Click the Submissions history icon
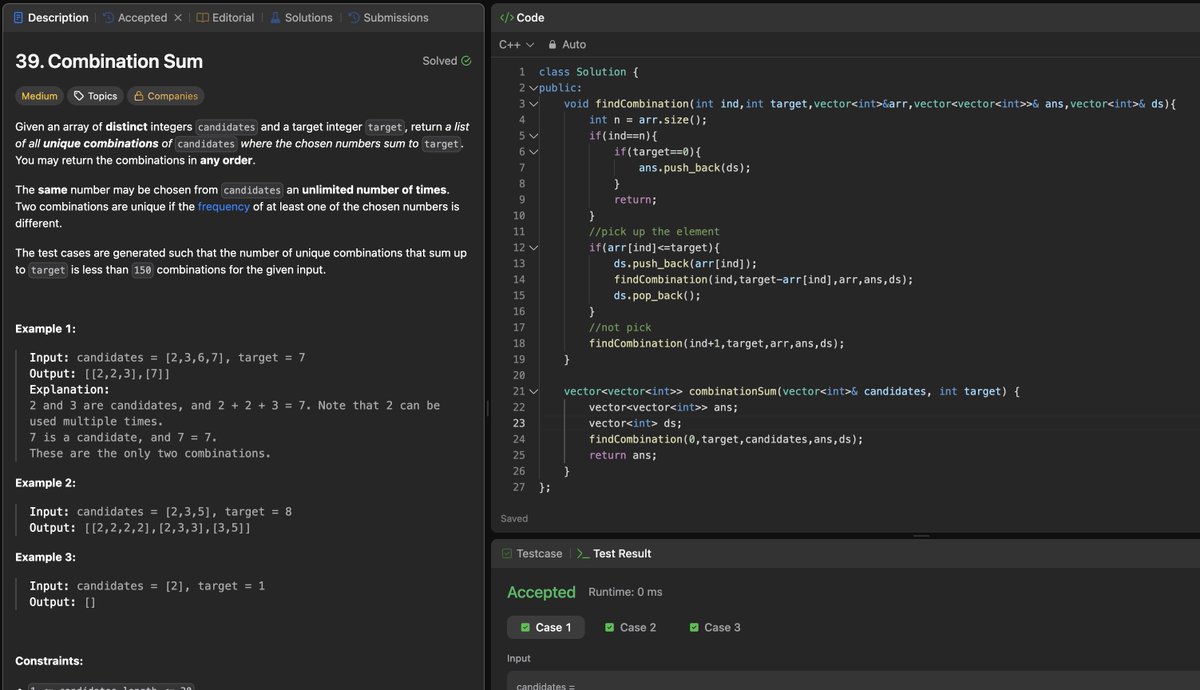Viewport: 1200px width, 690px height. coord(353,18)
